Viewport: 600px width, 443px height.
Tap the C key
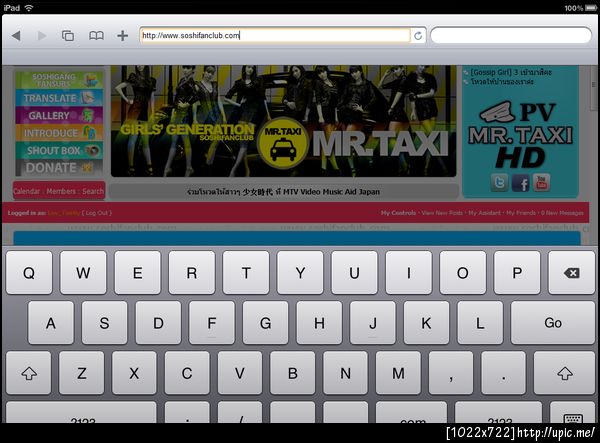(187, 373)
